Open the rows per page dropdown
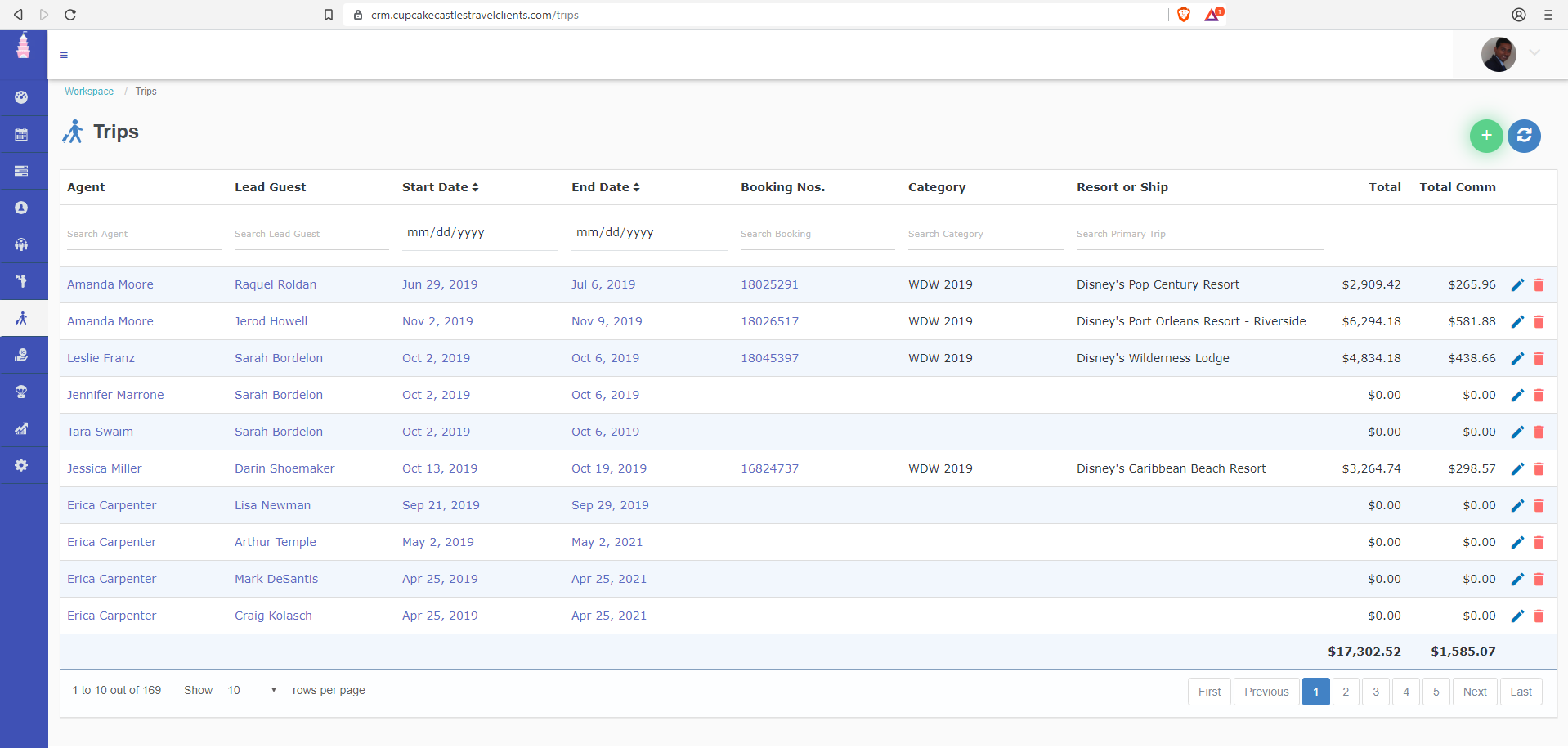 252,691
